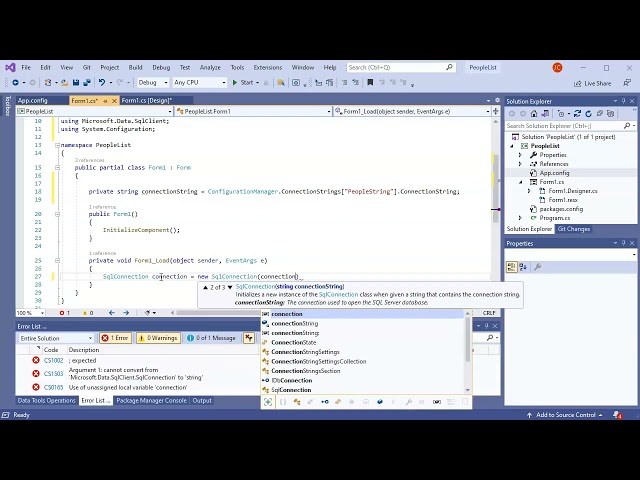Viewport: 640px width, 480px height.
Task: Toggle the bookmark toolbar icon
Action: pyautogui.click(x=370, y=83)
